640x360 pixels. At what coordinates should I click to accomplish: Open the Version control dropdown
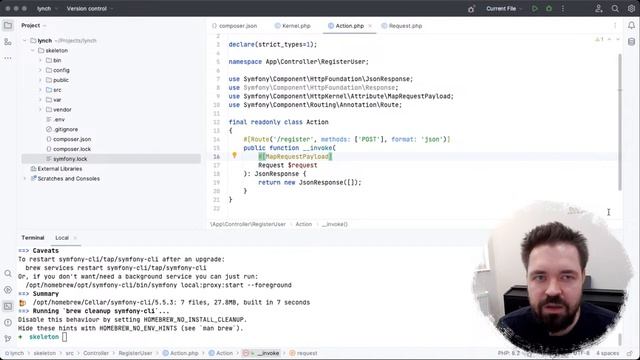pos(90,9)
